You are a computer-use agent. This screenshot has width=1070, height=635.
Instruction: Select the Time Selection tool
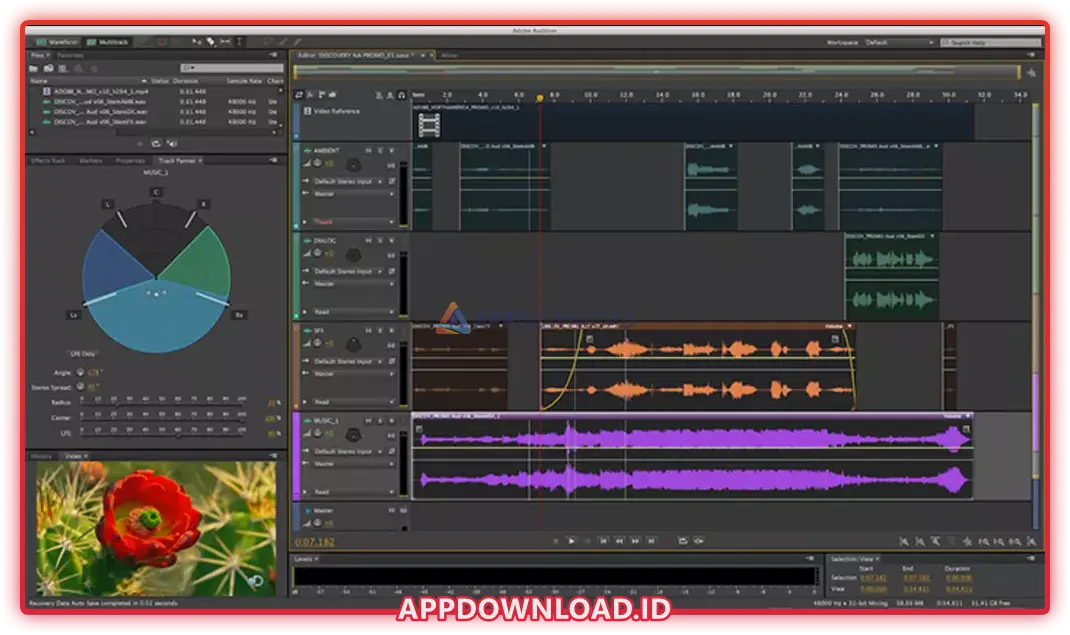(x=239, y=42)
